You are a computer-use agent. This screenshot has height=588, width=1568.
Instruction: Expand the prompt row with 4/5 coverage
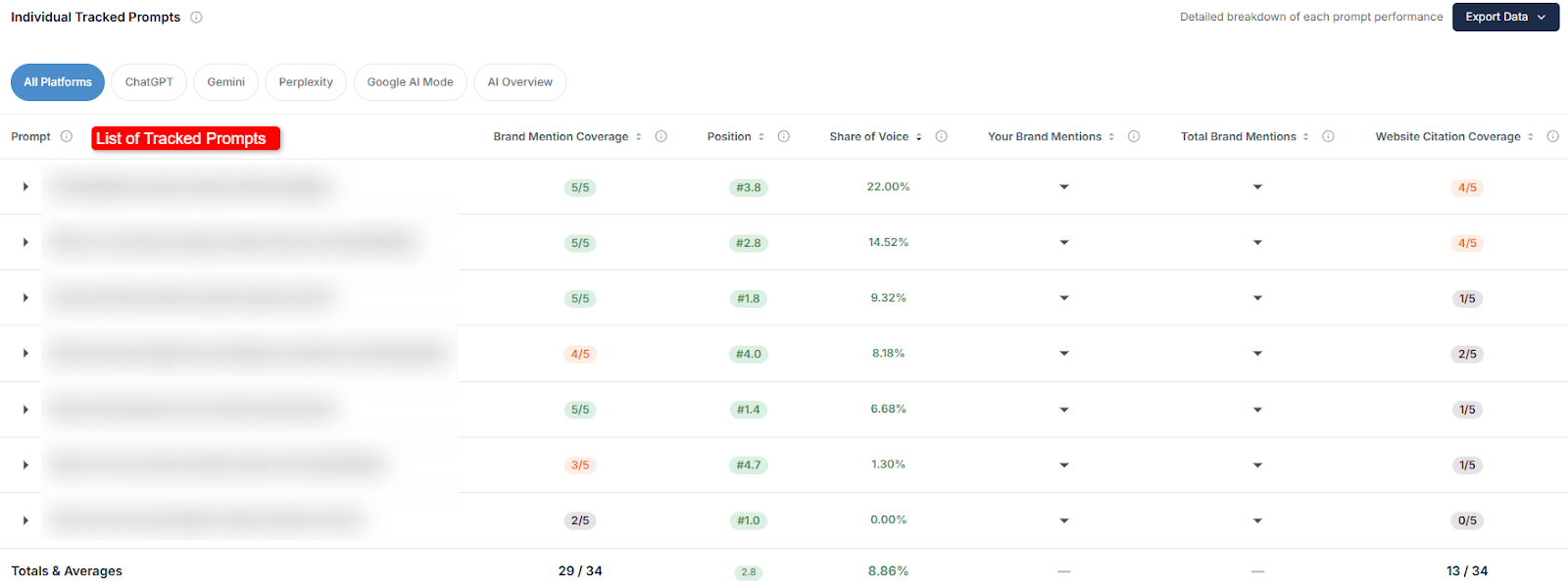click(25, 353)
